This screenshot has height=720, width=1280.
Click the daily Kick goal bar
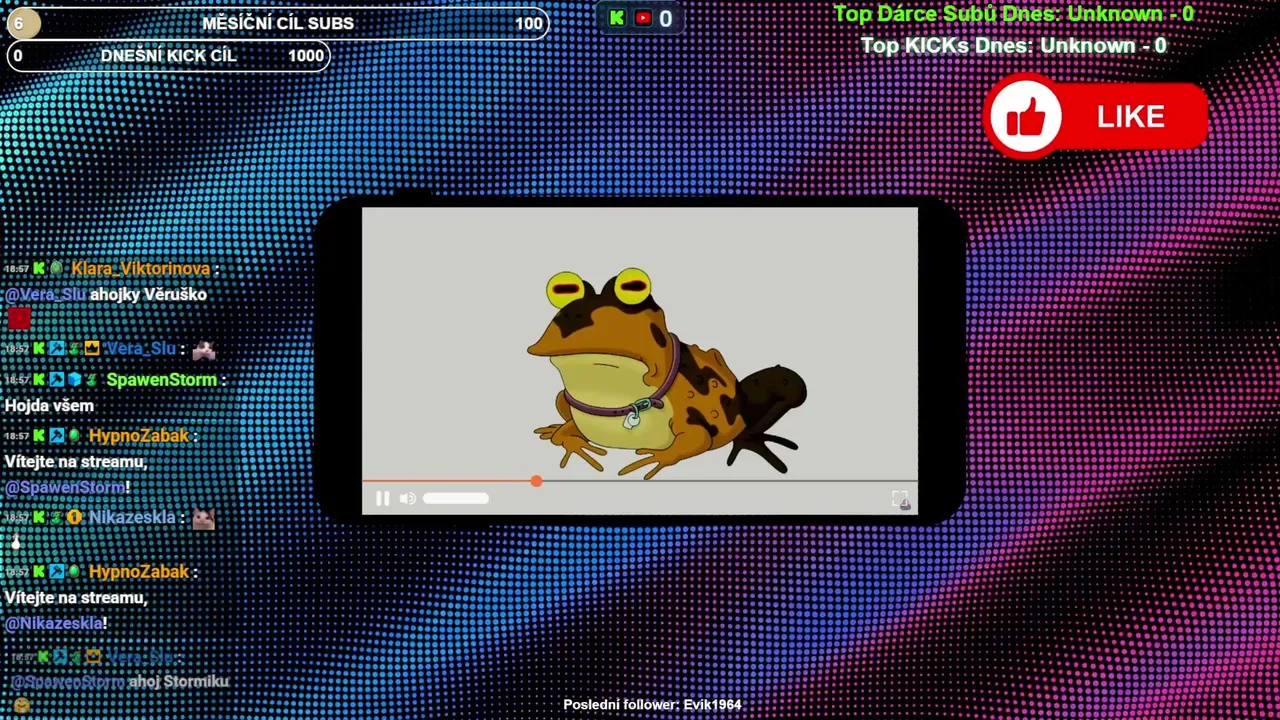(168, 56)
